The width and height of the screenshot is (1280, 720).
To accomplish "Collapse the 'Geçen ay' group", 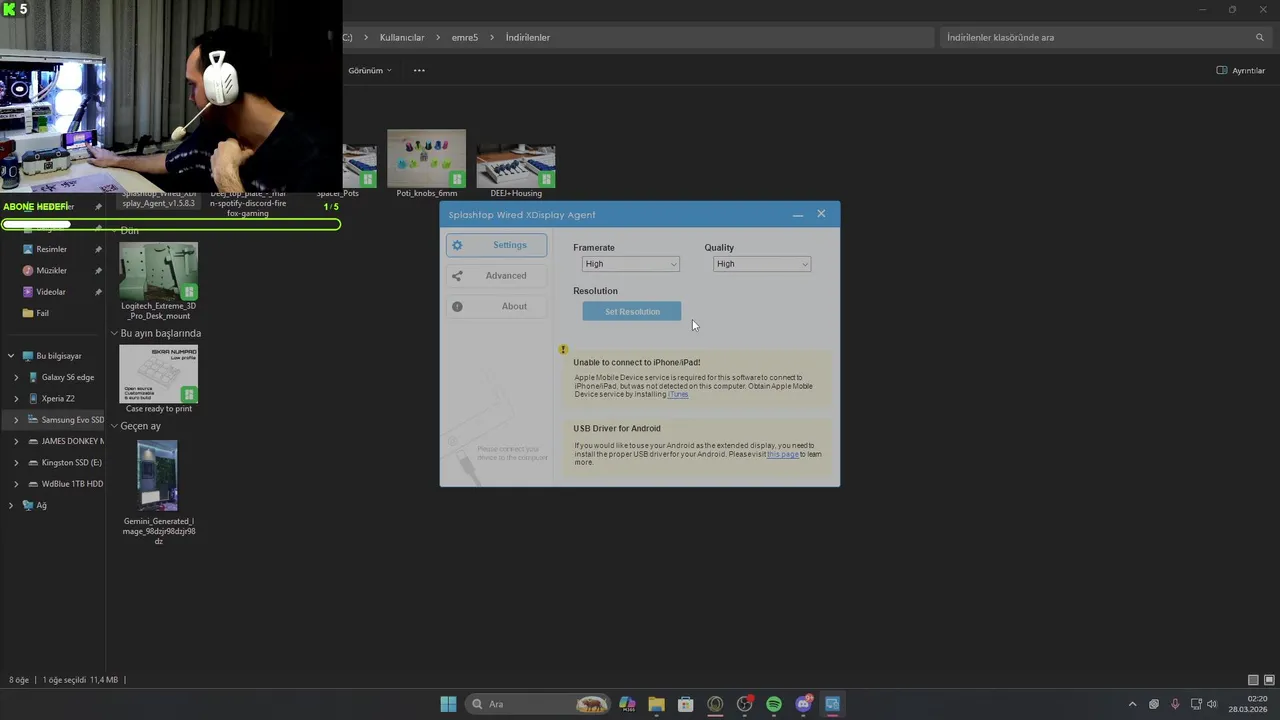I will 114,426.
